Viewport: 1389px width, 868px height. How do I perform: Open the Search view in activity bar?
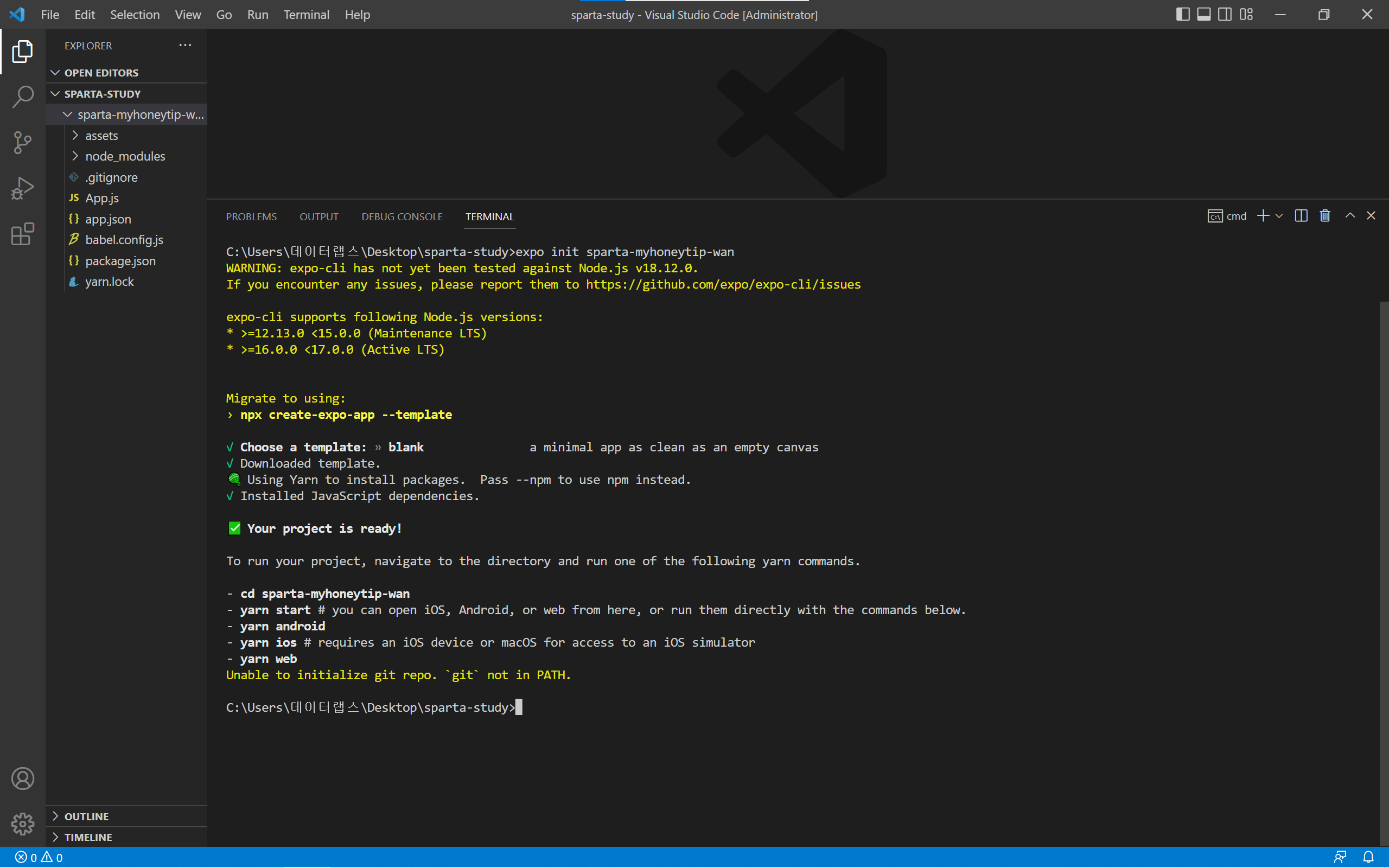[x=22, y=97]
